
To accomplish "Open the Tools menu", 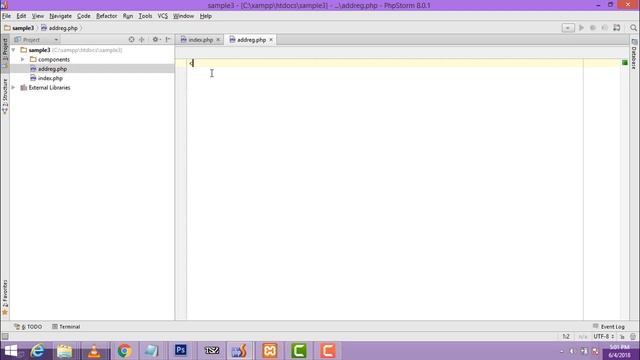I will (x=145, y=16).
